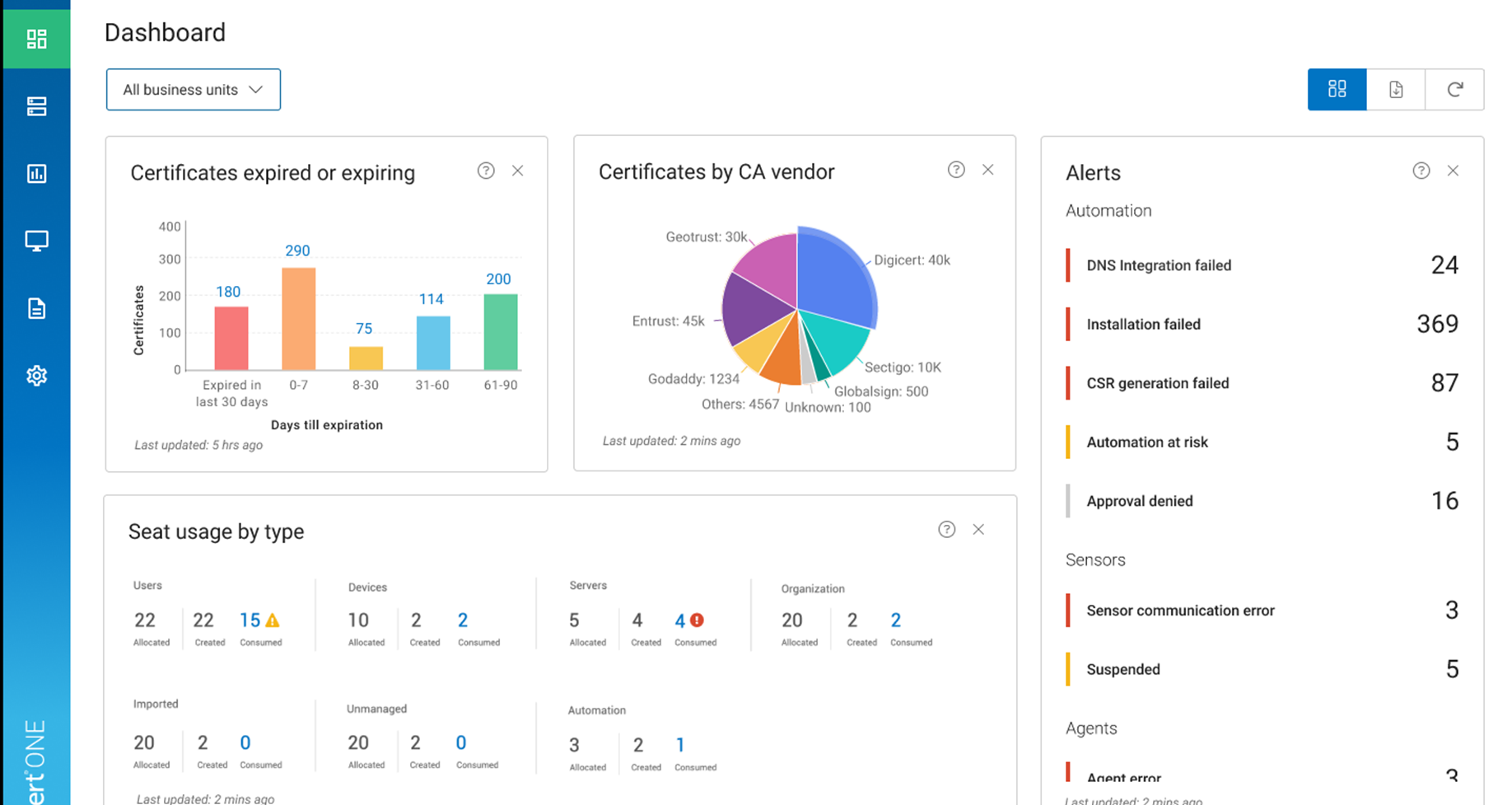Open the Sensor communication error alert
This screenshot has height=805, width=1512.
click(1180, 611)
